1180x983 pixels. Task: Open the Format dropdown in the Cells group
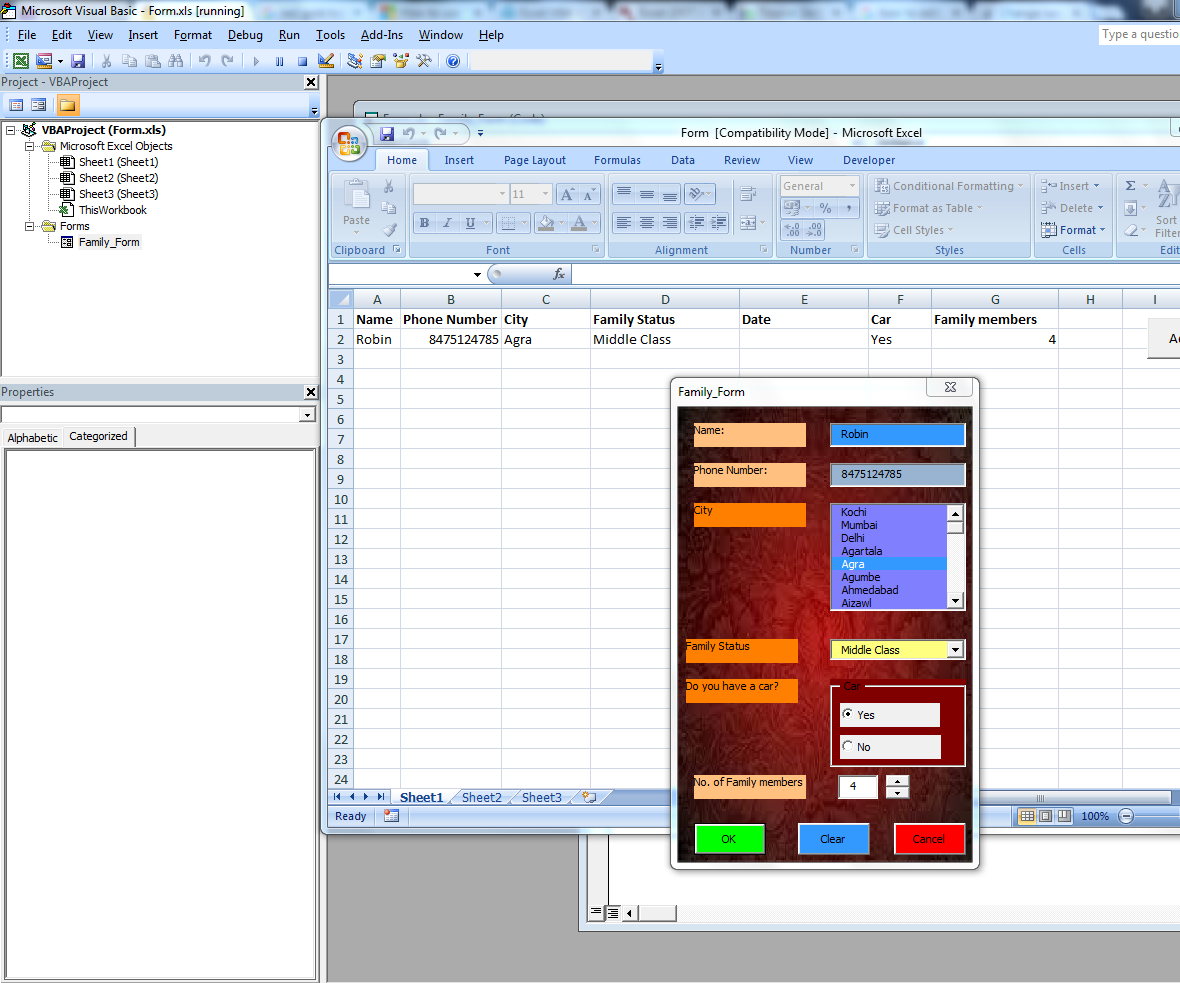tap(1073, 229)
